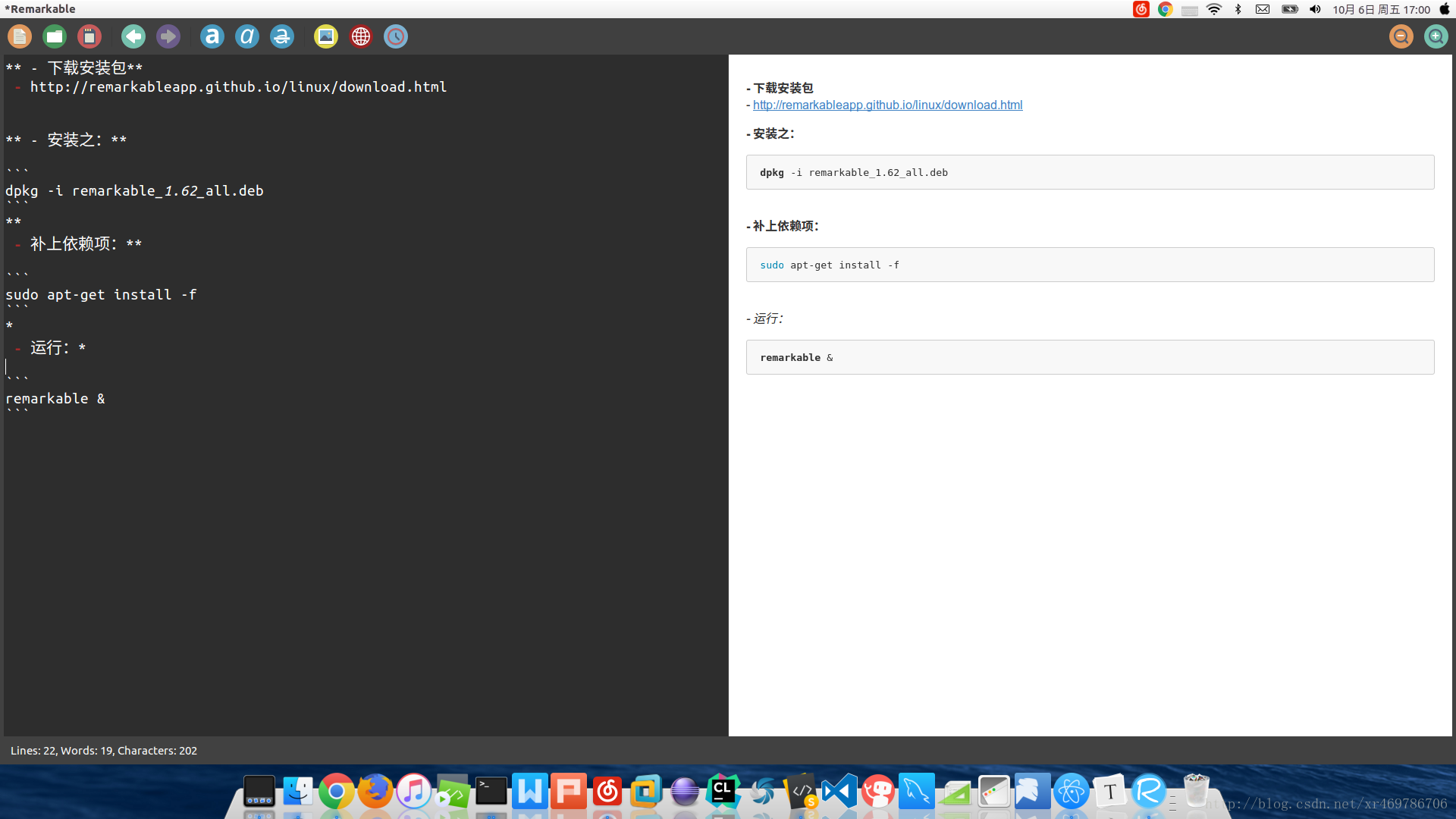Open a file with the green folder icon
1456x819 pixels.
[x=55, y=36]
